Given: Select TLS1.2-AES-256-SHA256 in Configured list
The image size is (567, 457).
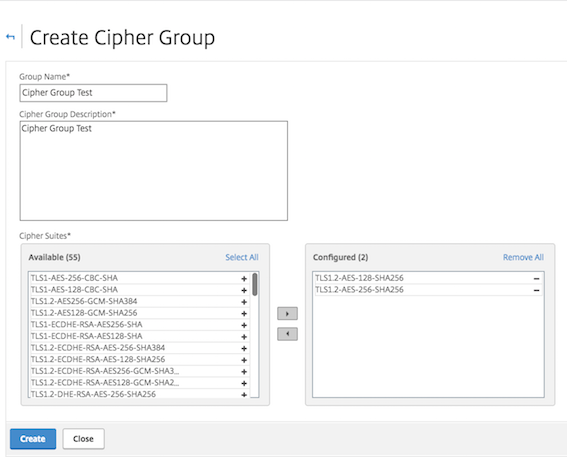Looking at the screenshot, I should pyautogui.click(x=359, y=290).
